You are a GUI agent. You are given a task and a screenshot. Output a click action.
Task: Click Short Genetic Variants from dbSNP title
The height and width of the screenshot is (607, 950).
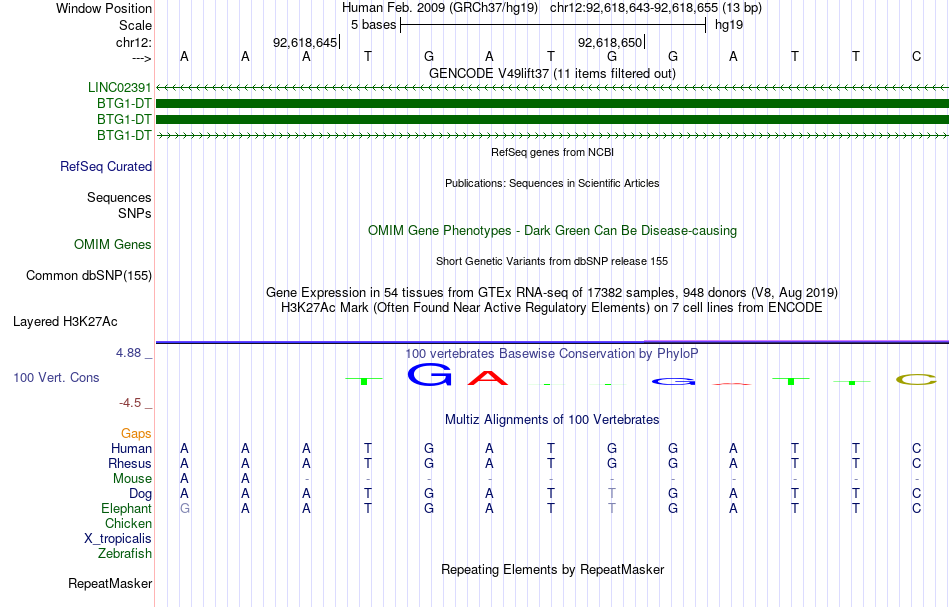(x=552, y=261)
